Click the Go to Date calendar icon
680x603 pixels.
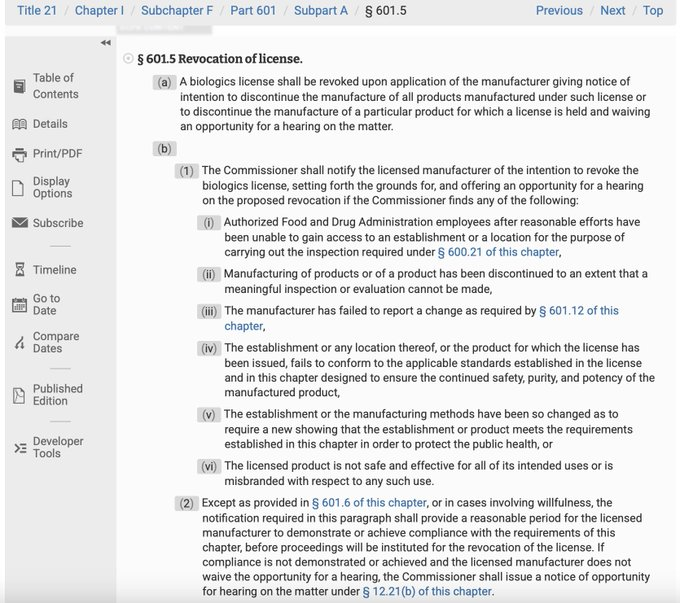click(x=19, y=305)
